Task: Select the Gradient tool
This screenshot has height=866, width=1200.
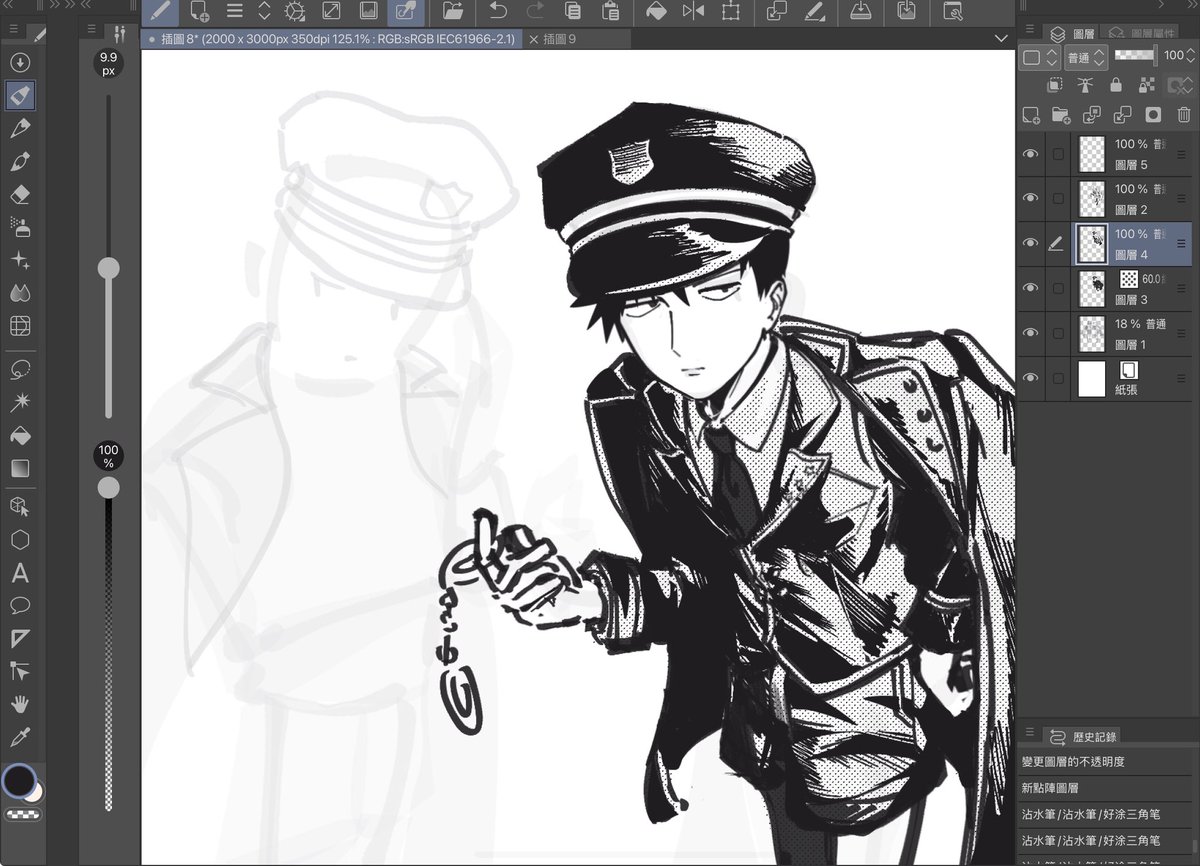Action: [19, 469]
